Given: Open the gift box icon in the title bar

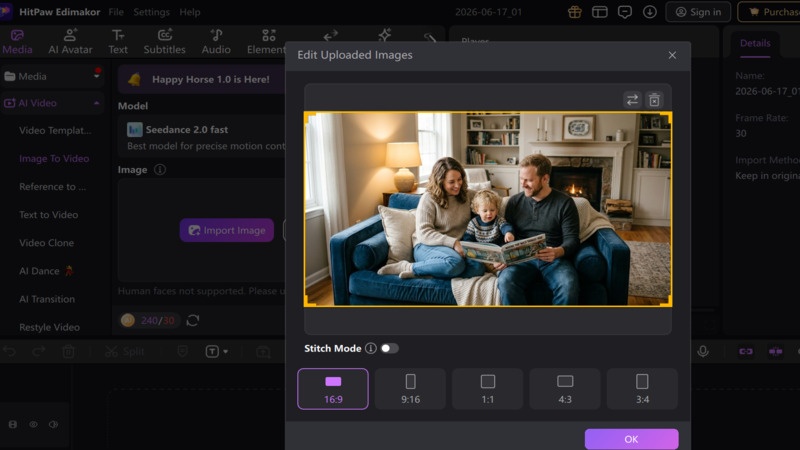Looking at the screenshot, I should point(575,12).
